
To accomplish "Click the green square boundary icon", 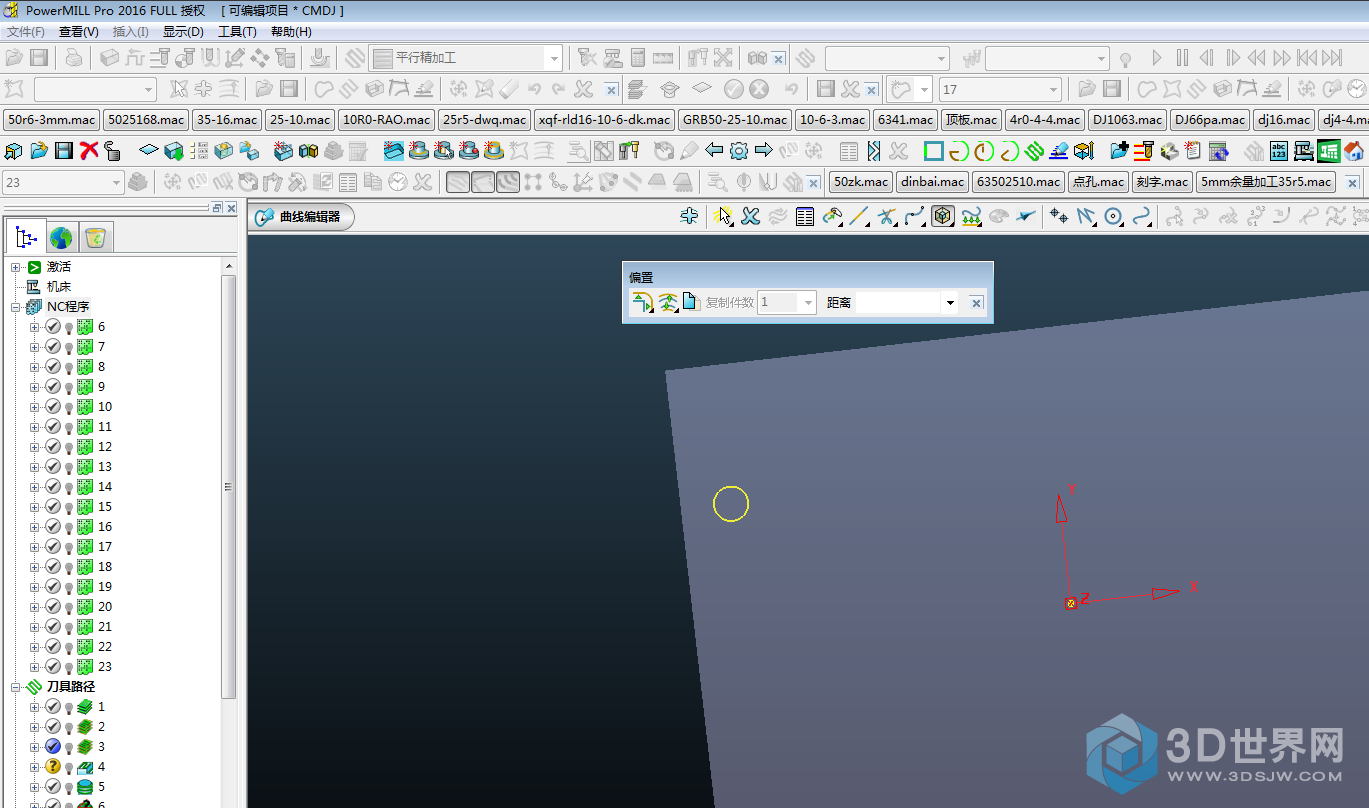I will click(933, 151).
